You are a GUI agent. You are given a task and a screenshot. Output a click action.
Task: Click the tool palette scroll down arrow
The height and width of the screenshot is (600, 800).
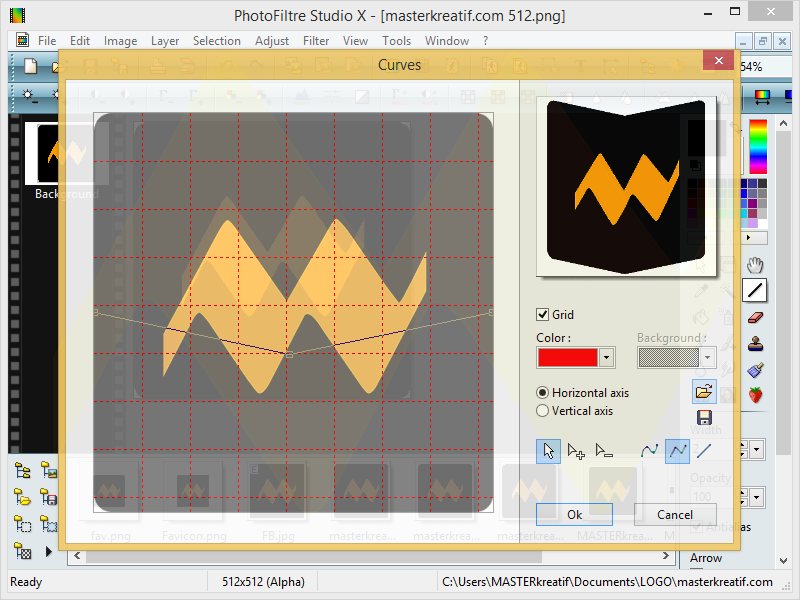[x=784, y=560]
